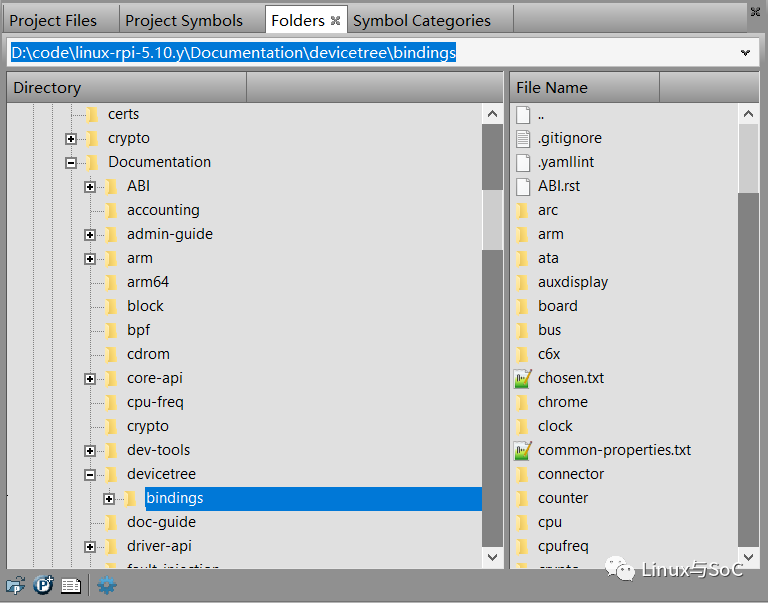Close the Folders tab with its x icon
The image size is (768, 603).
point(336,21)
